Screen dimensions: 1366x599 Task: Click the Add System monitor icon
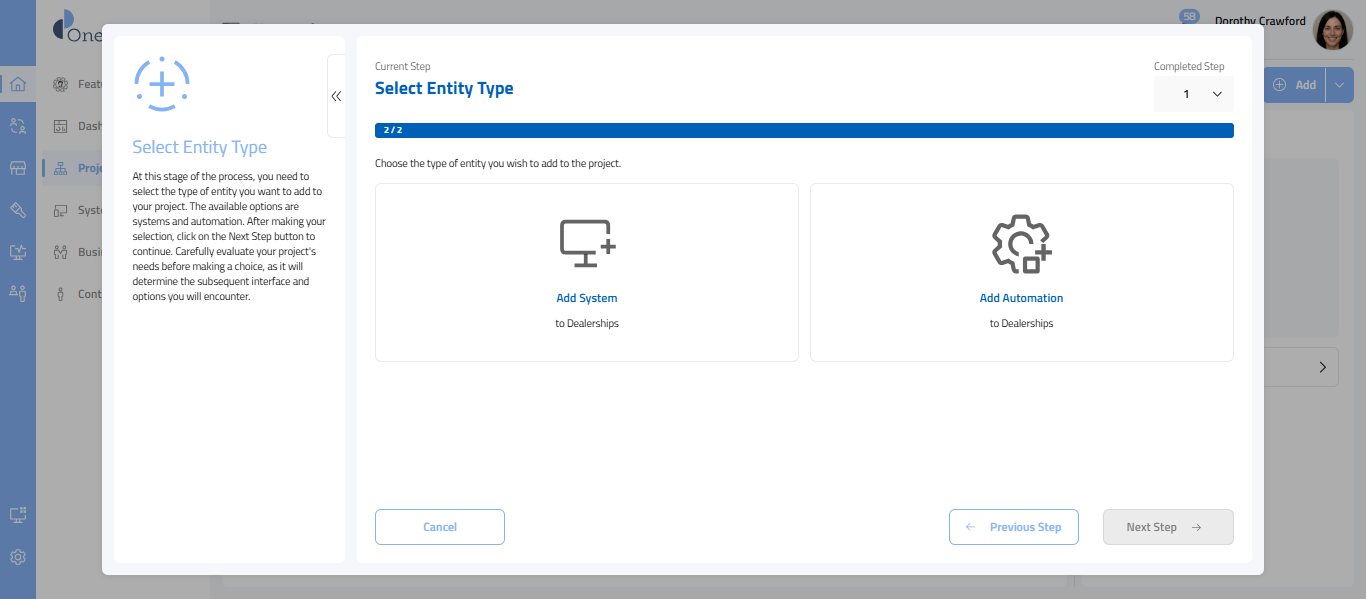[586, 243]
